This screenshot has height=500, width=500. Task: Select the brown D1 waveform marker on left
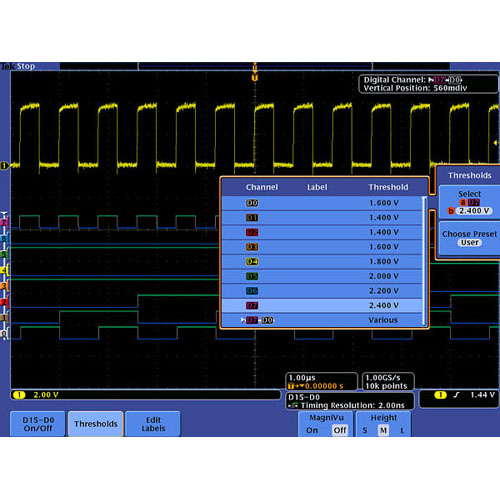click(4, 318)
